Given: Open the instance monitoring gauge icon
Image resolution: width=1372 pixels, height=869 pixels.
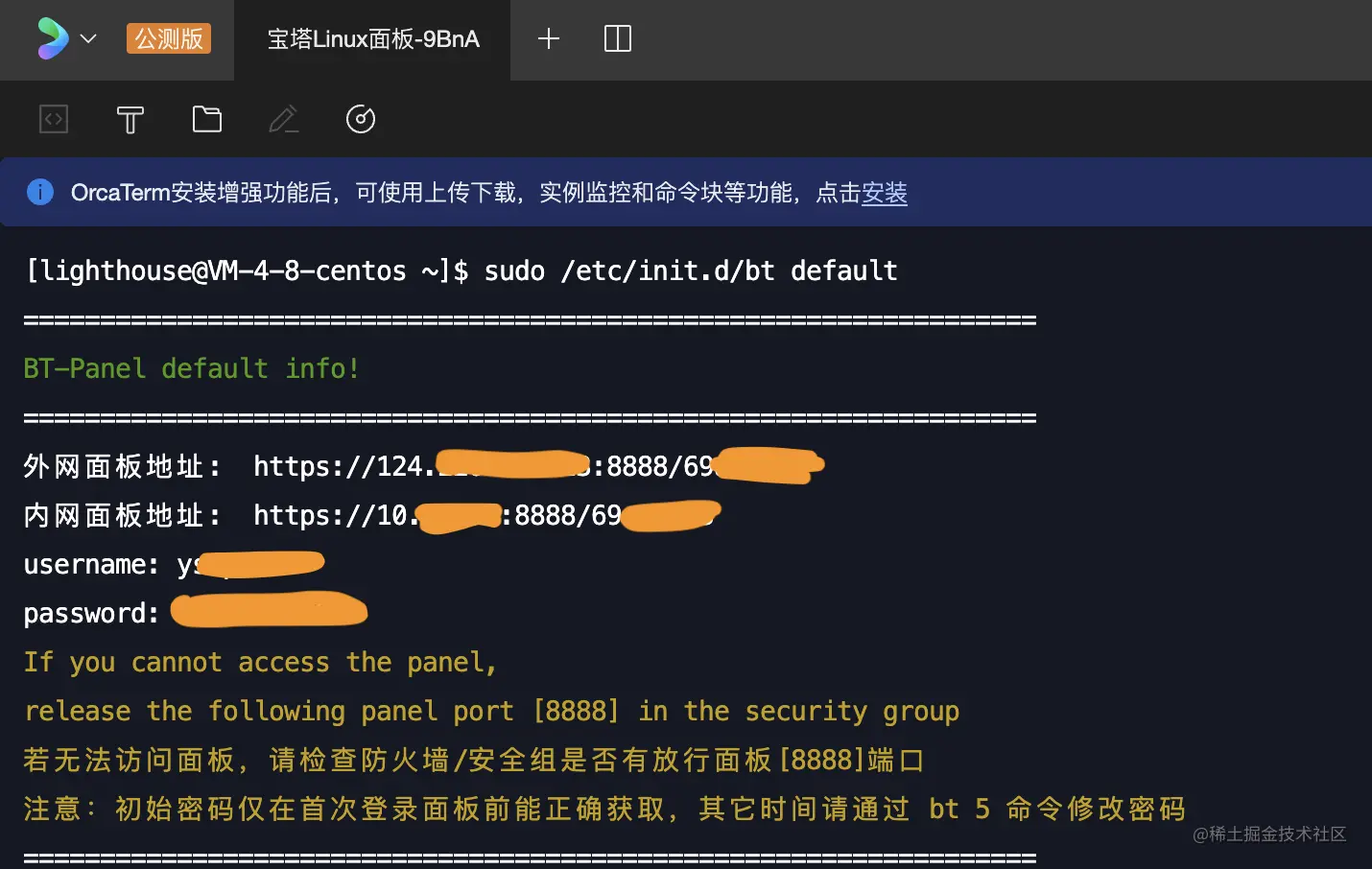Looking at the screenshot, I should coord(360,119).
